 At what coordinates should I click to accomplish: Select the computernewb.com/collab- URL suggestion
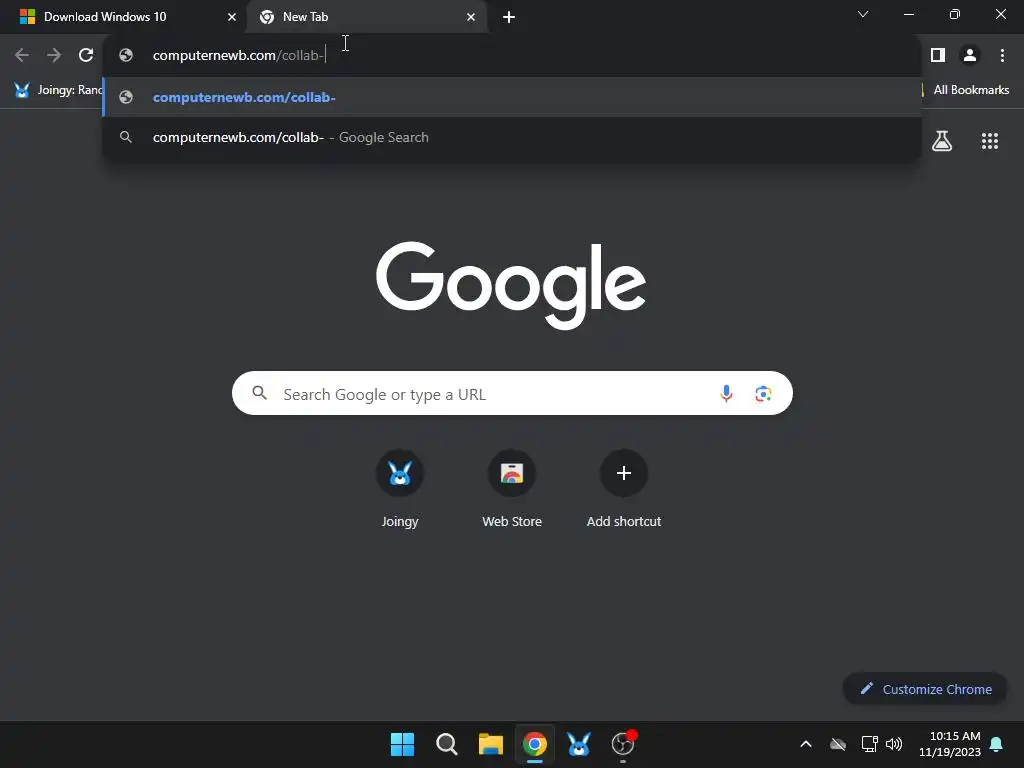512,97
